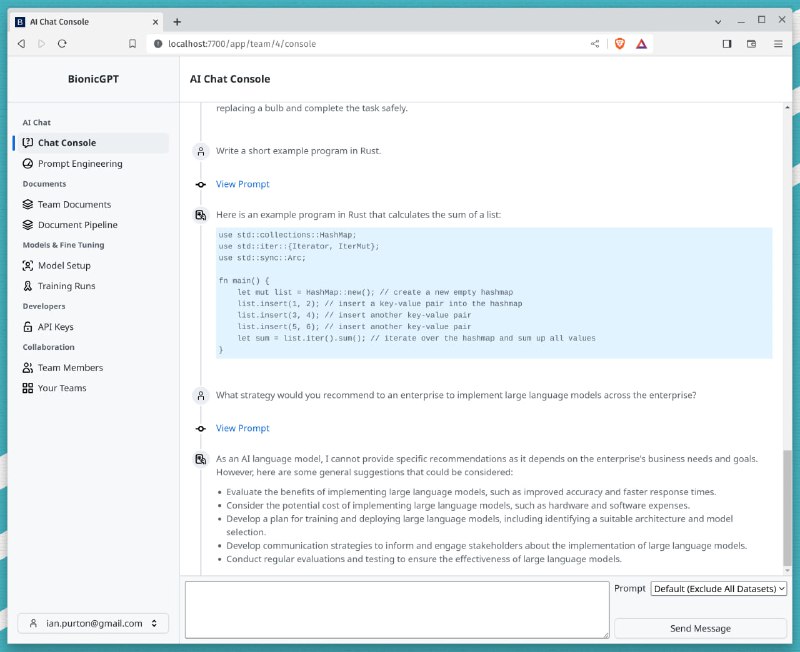The image size is (800, 652).
Task: Open Document Pipeline in the sidebar
Action: click(77, 225)
